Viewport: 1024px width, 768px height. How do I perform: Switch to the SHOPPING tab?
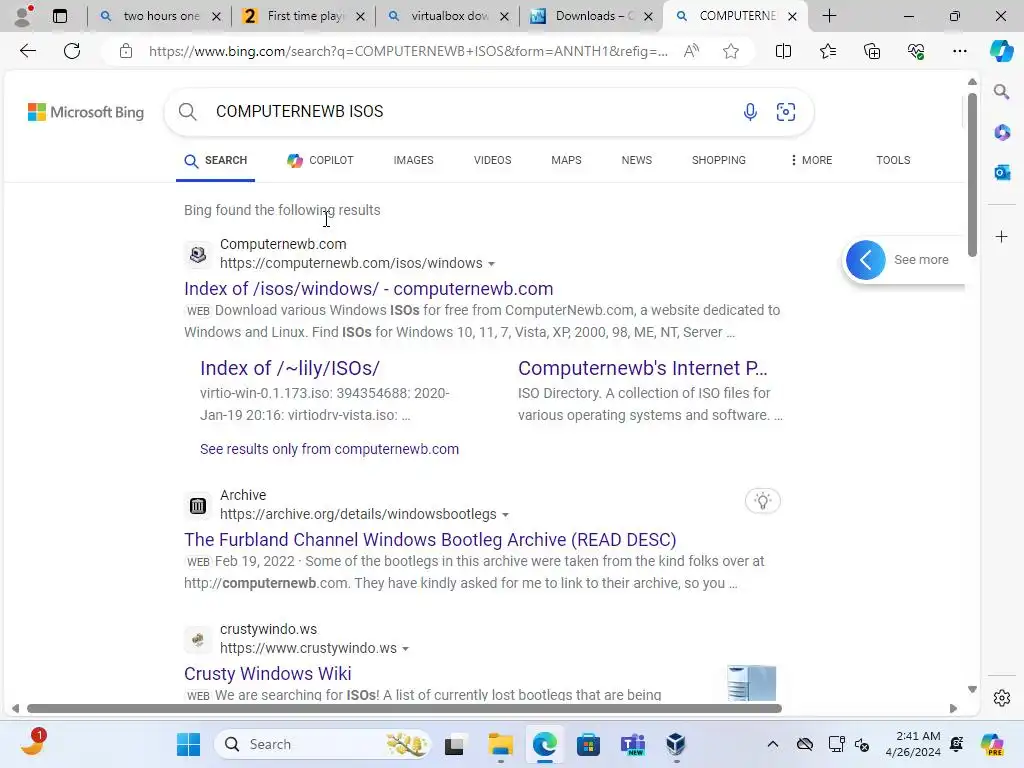coord(718,160)
